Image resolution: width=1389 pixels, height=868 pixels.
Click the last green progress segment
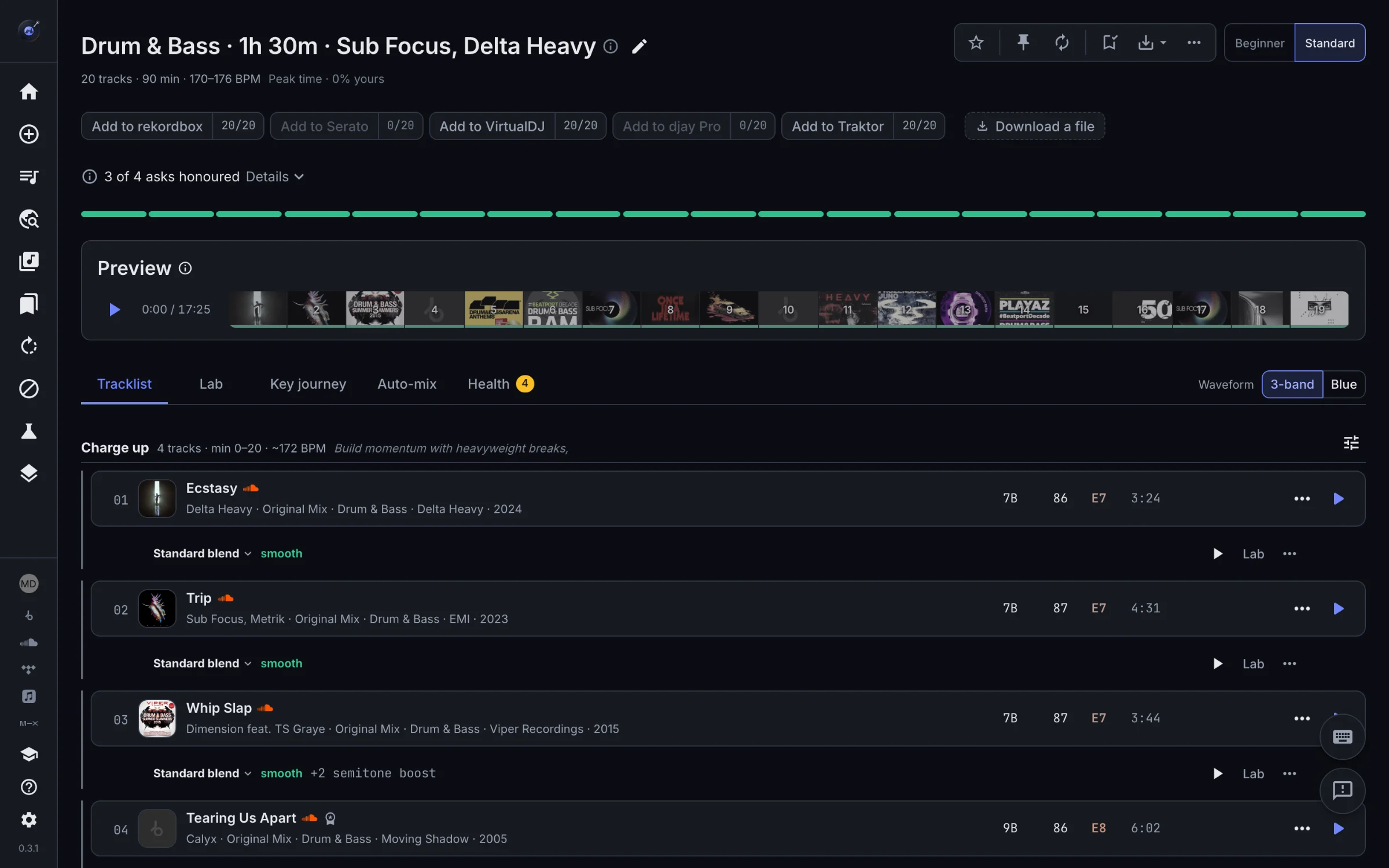[1333, 214]
